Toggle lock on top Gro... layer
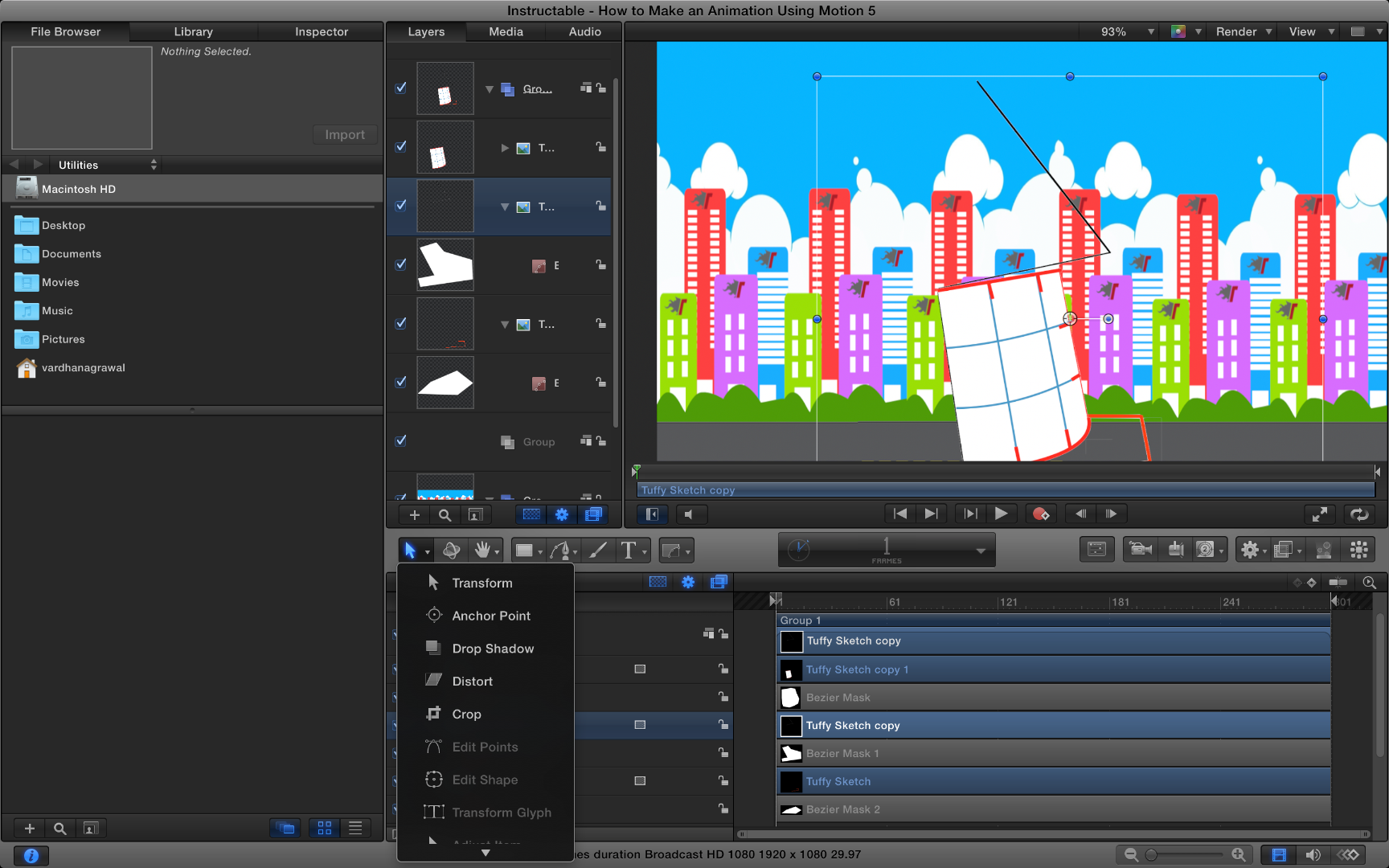 pyautogui.click(x=601, y=88)
